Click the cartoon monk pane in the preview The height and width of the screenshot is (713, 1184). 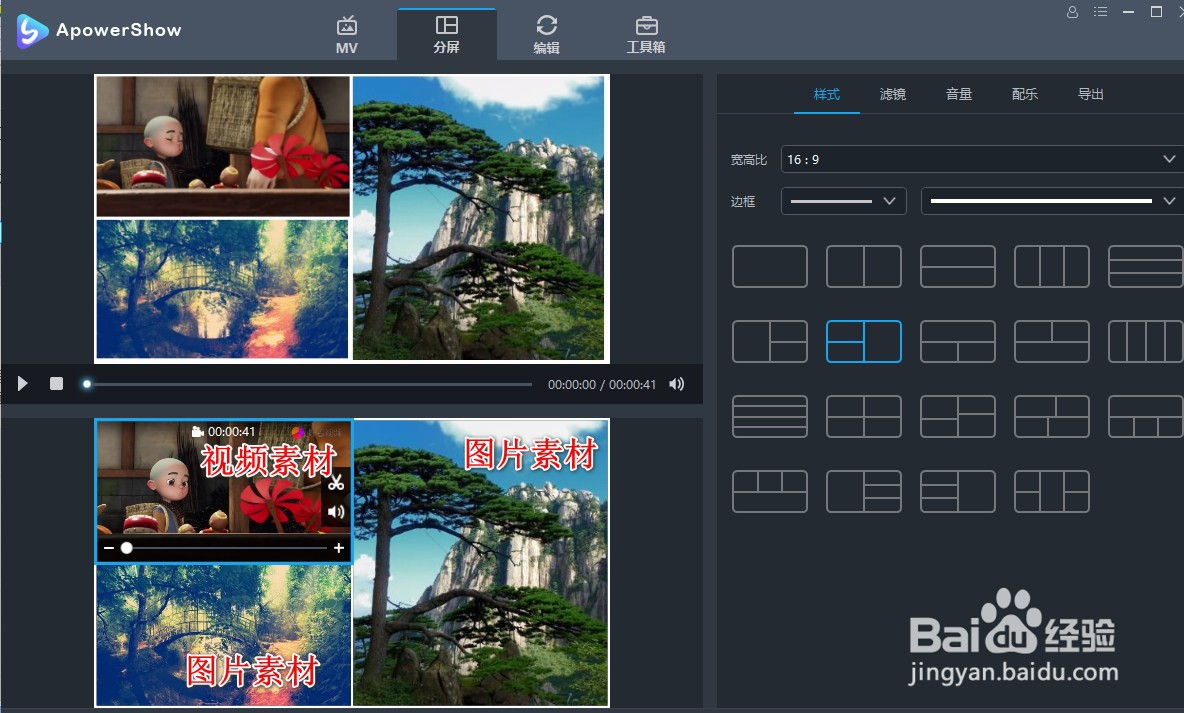pos(223,147)
